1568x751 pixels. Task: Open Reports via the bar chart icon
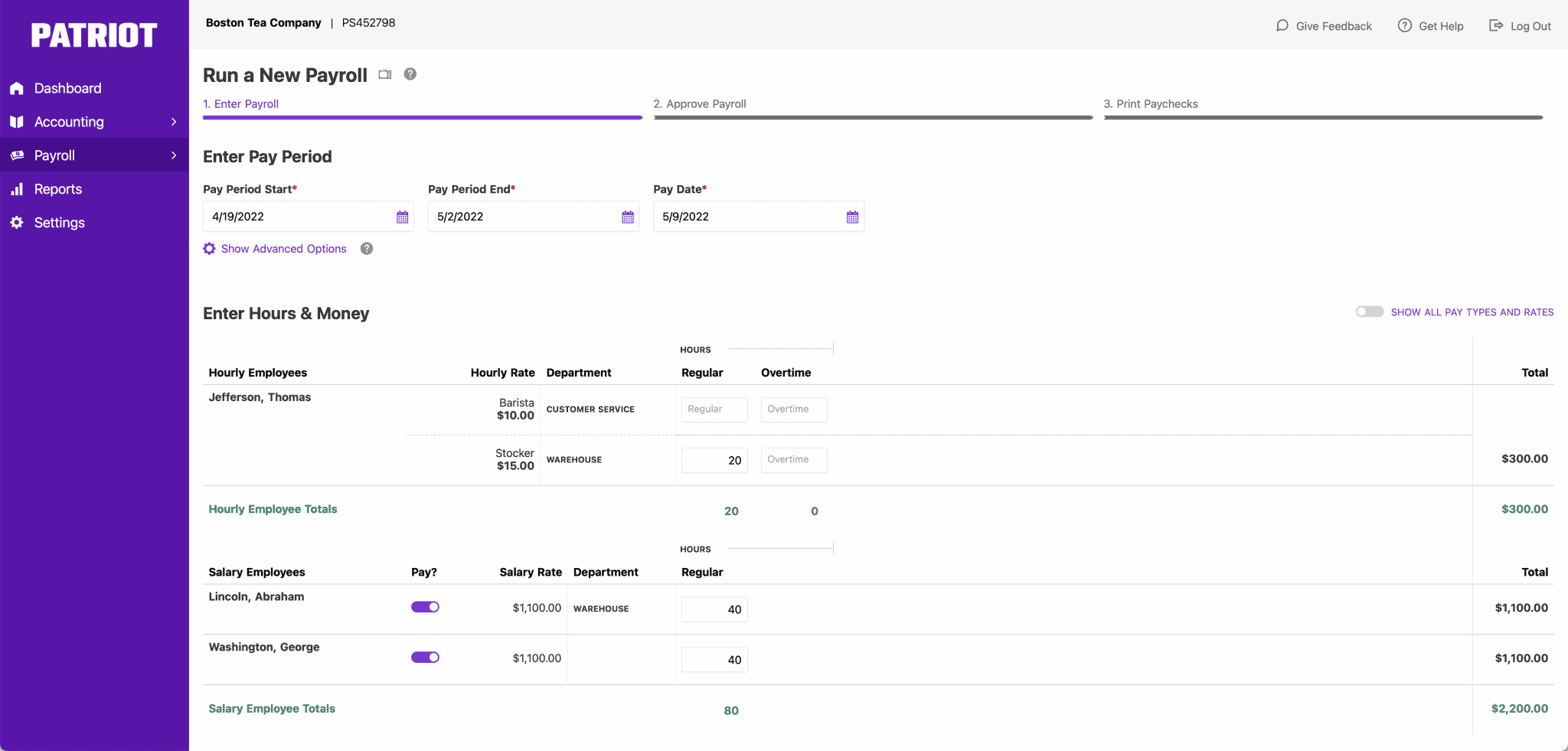pos(17,189)
